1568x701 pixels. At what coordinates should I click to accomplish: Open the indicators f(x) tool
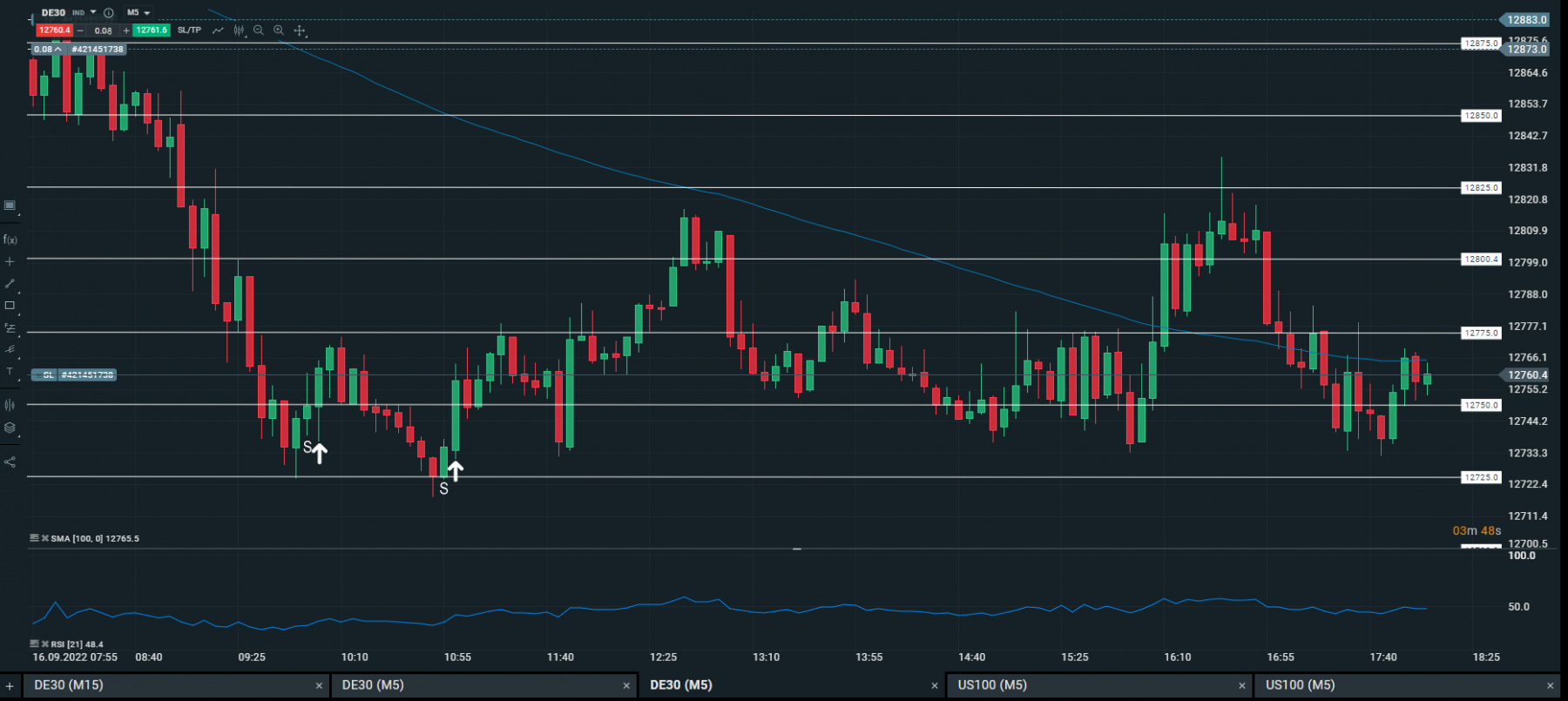tap(10, 239)
